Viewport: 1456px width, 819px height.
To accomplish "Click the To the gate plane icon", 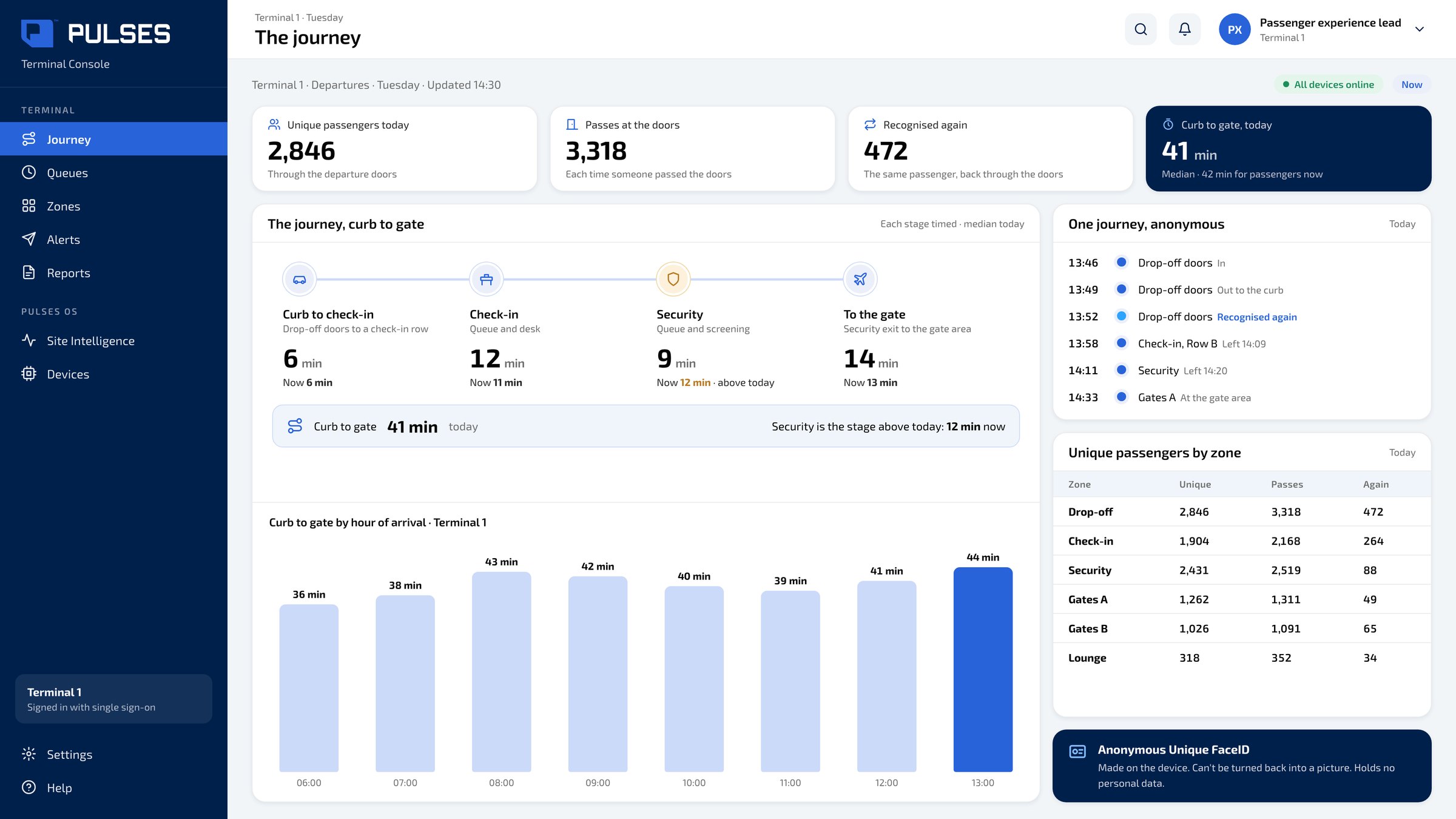I will point(860,279).
